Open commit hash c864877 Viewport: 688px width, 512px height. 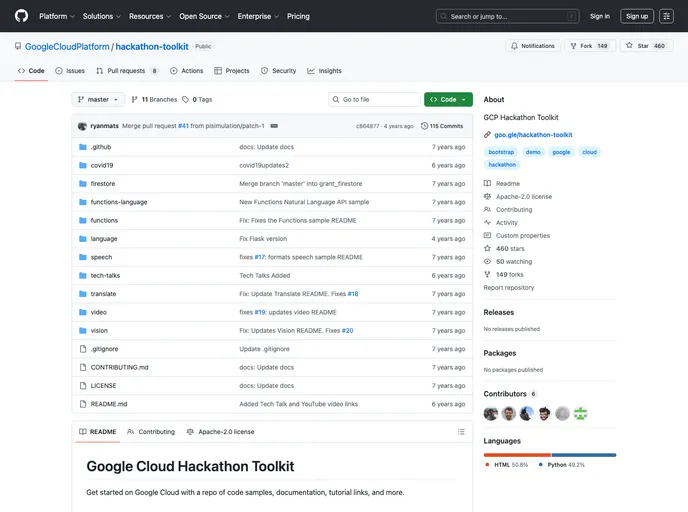[367, 126]
